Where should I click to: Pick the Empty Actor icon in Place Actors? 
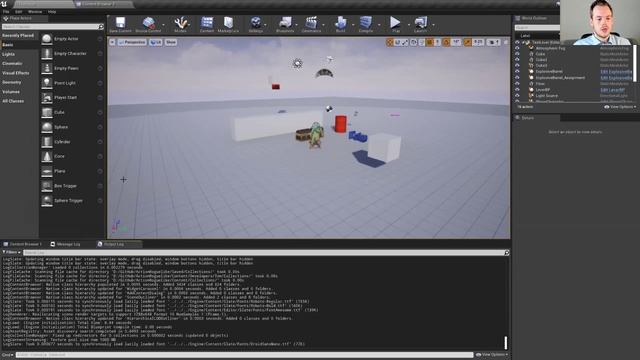point(47,39)
